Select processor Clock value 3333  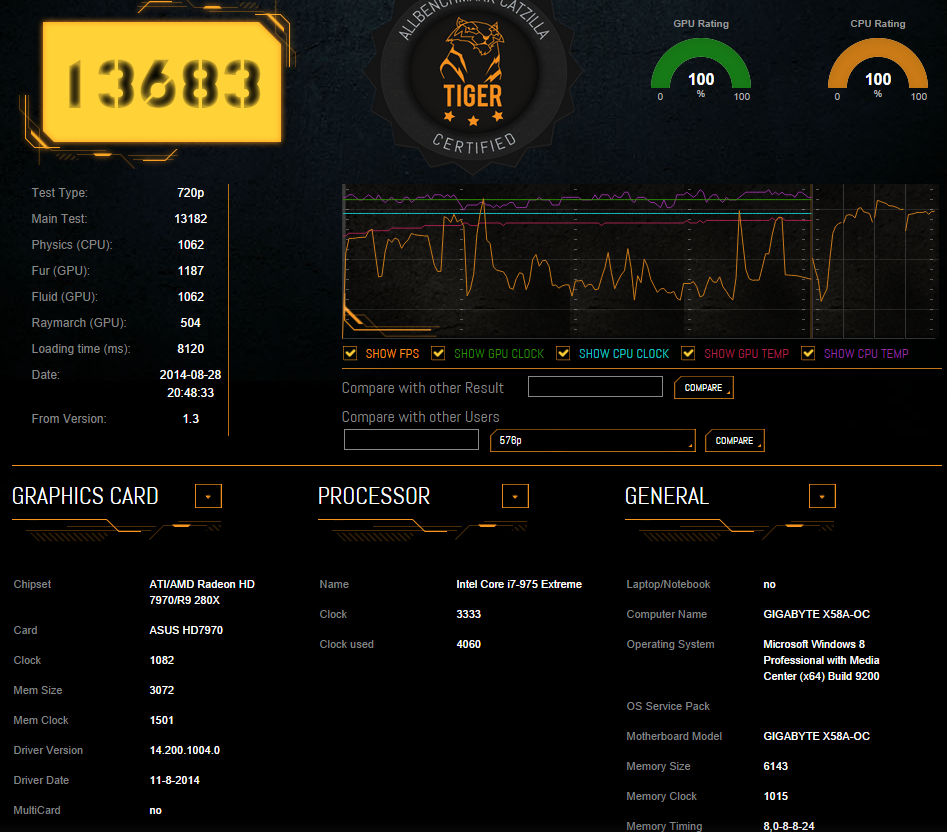[469, 614]
